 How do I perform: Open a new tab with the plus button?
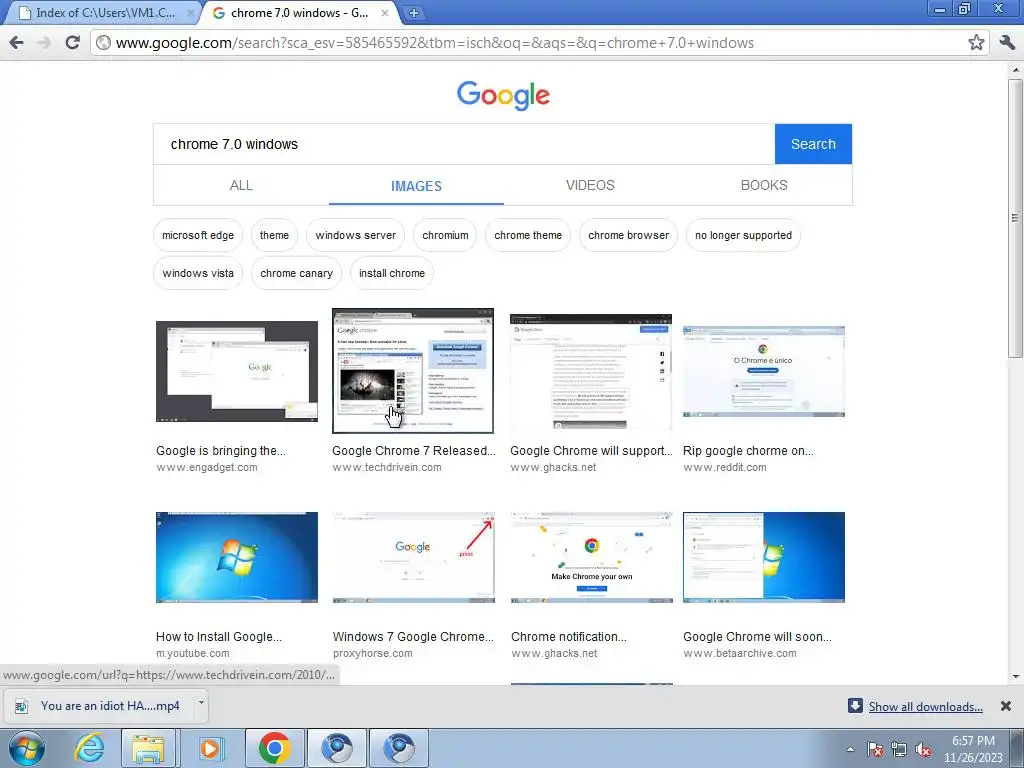(x=413, y=13)
